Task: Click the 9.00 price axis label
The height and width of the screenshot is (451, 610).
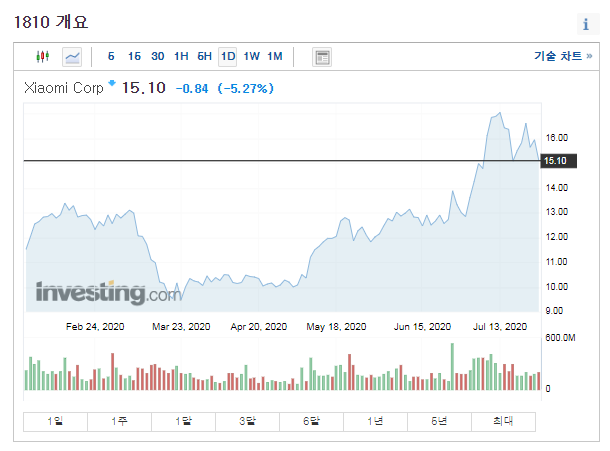Action: [554, 311]
